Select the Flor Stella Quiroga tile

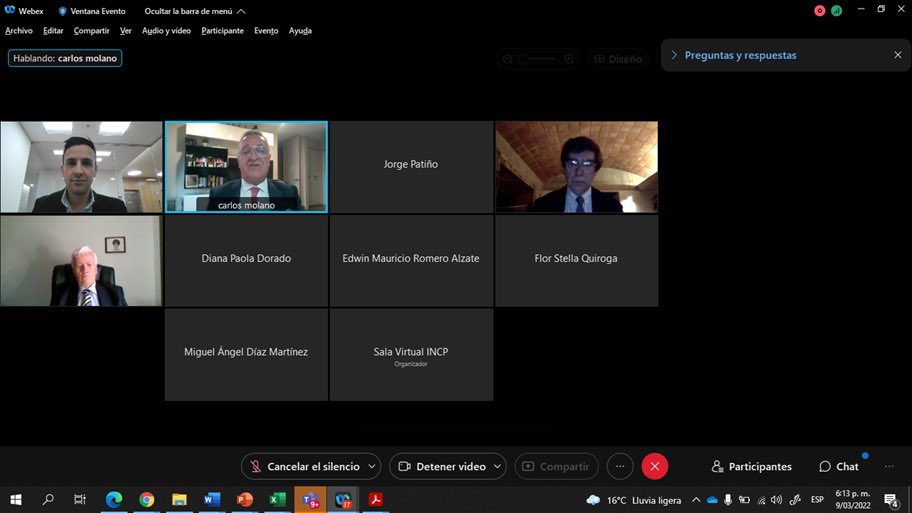pos(576,261)
